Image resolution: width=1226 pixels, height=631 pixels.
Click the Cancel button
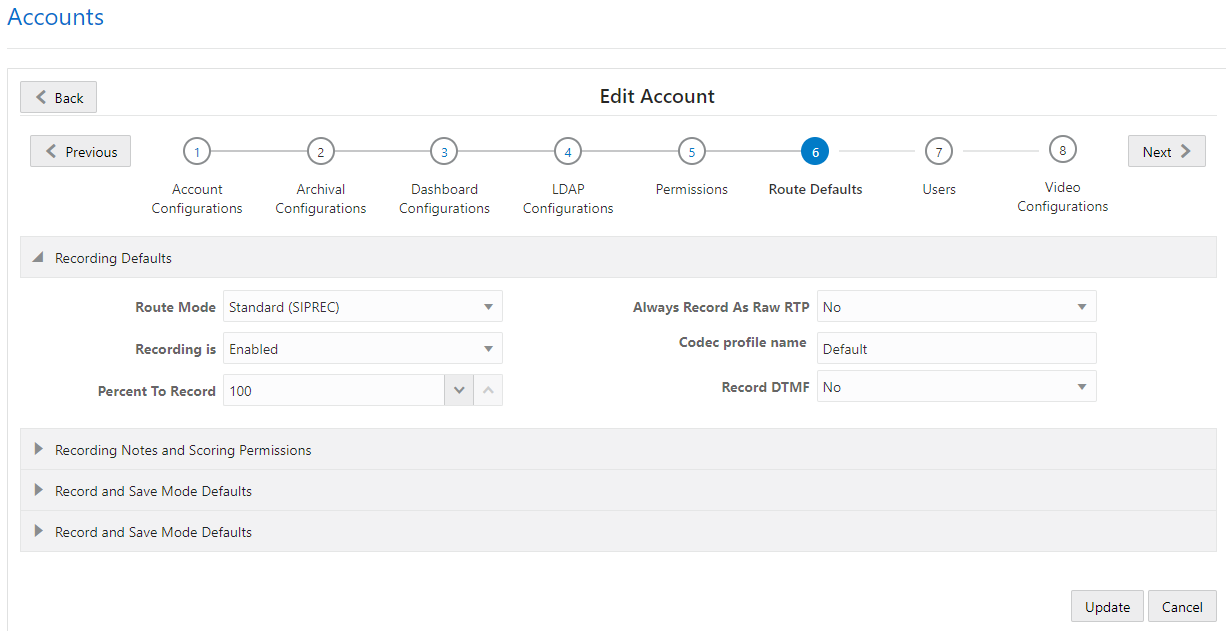1182,606
